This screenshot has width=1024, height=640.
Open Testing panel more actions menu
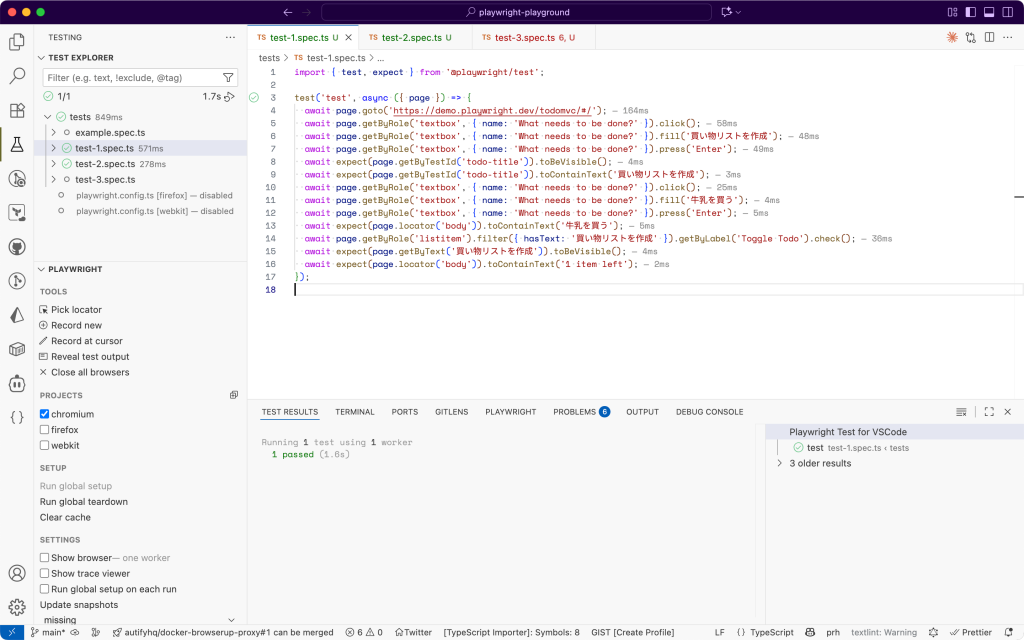click(231, 37)
